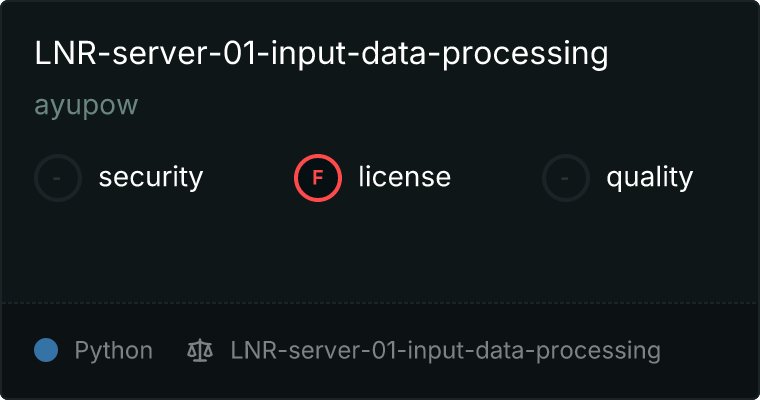760x400 pixels.
Task: Click the scales license icon in footer
Action: 200,351
